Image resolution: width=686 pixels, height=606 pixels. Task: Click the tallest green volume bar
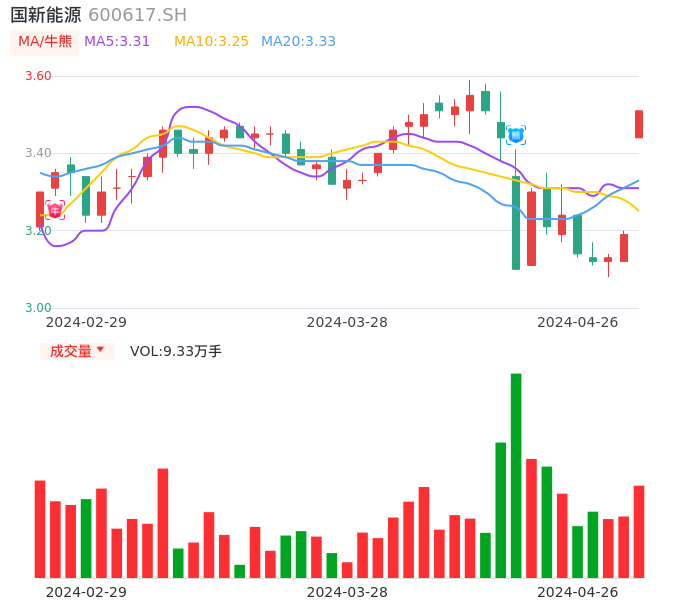tap(516, 475)
